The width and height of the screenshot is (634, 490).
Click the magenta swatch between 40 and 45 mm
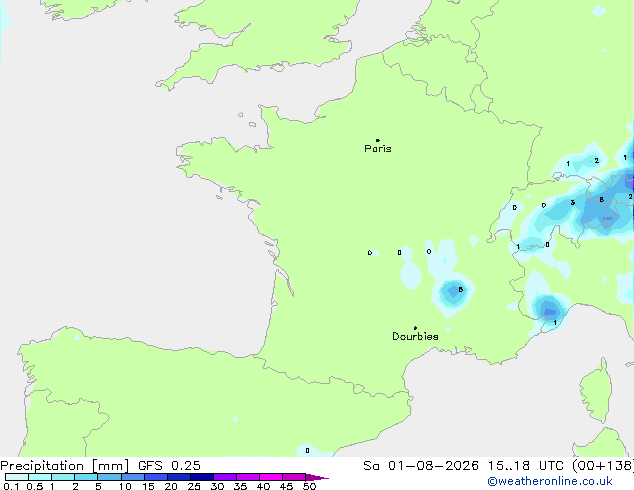(271, 477)
